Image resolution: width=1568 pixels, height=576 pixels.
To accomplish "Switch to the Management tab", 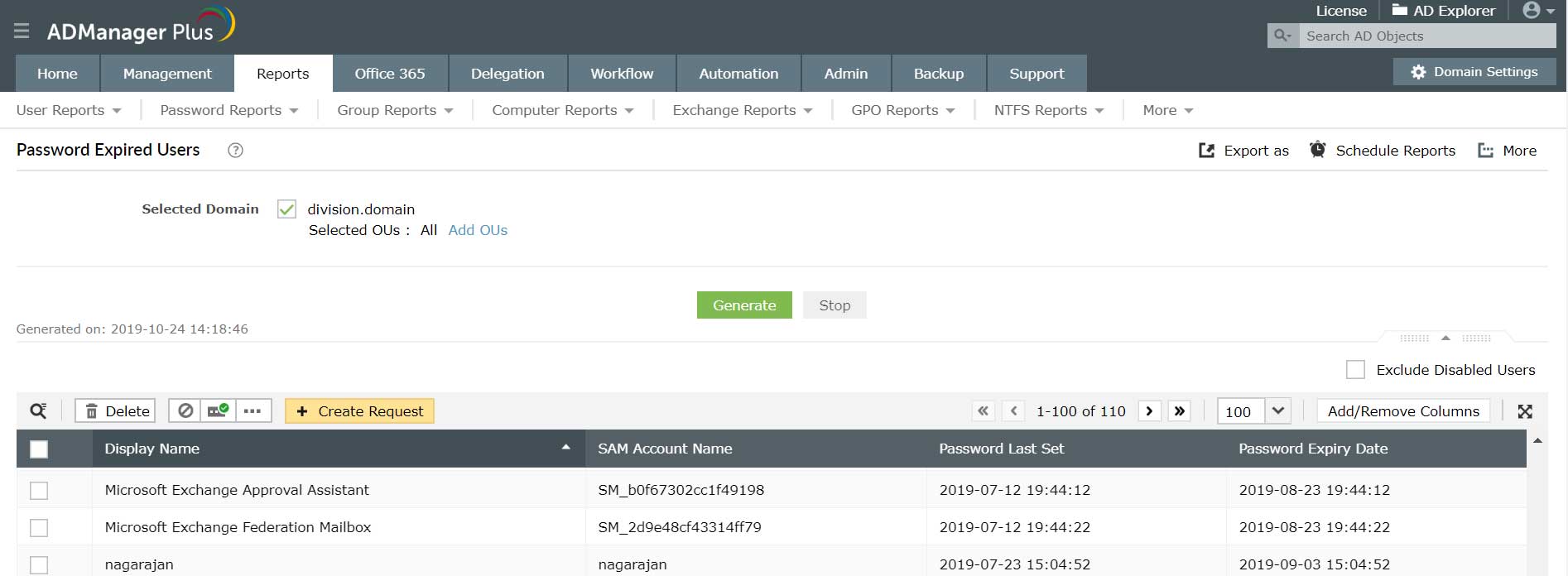I will pos(167,74).
